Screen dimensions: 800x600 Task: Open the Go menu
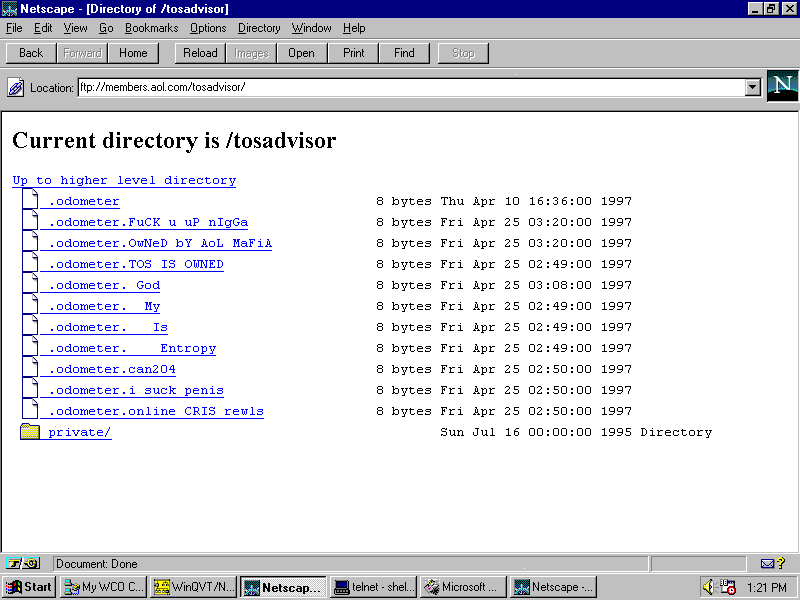coord(106,28)
